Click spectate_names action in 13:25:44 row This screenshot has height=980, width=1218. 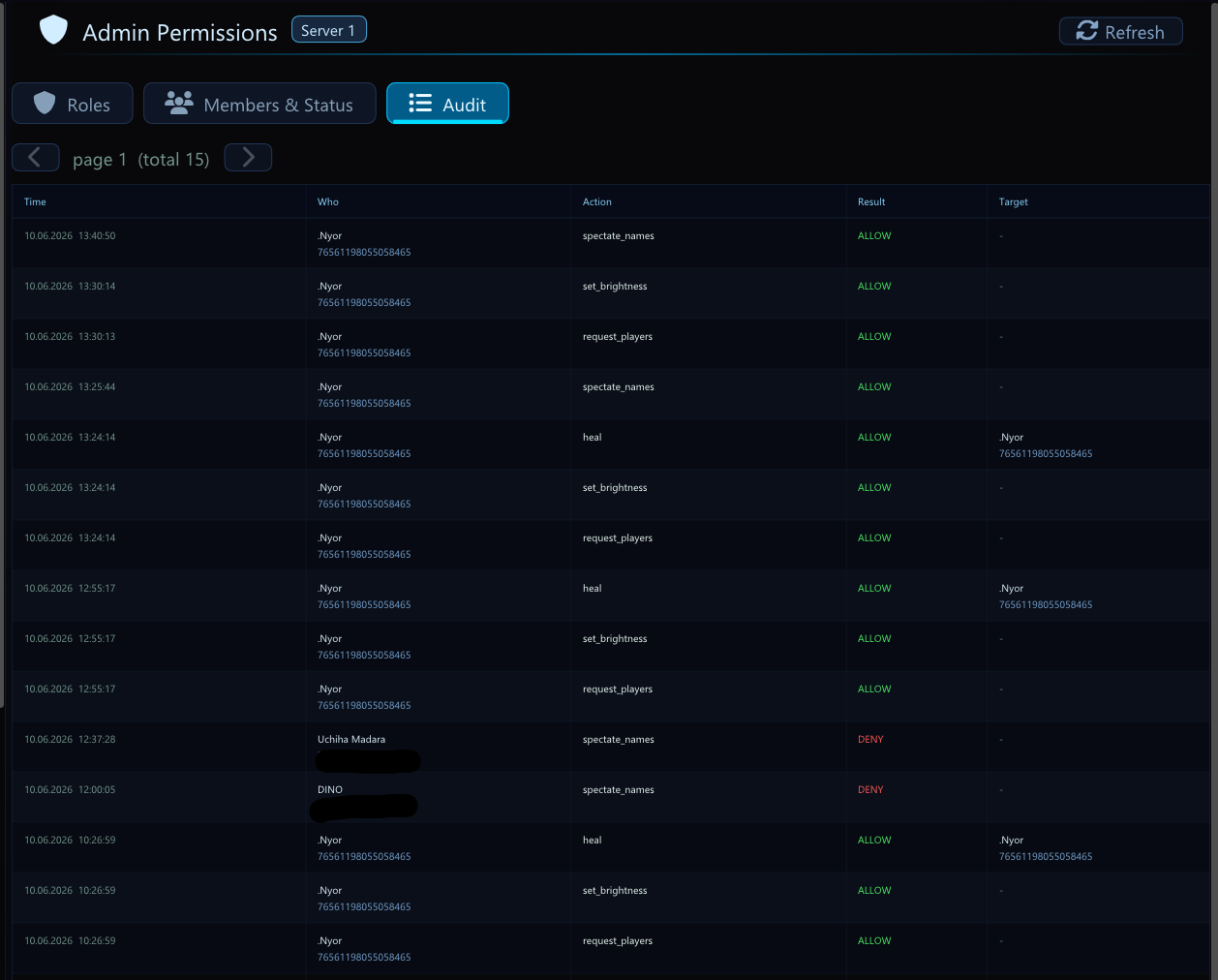coord(619,386)
